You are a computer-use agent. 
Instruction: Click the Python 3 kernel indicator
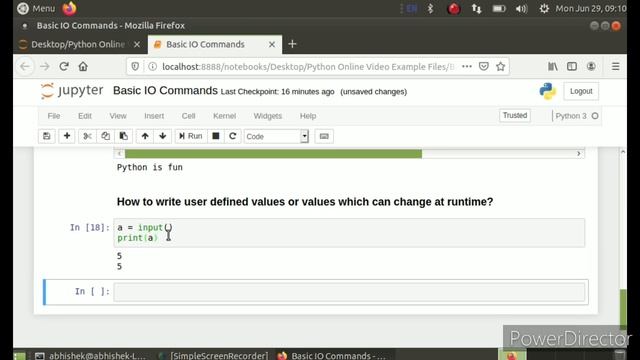point(576,116)
